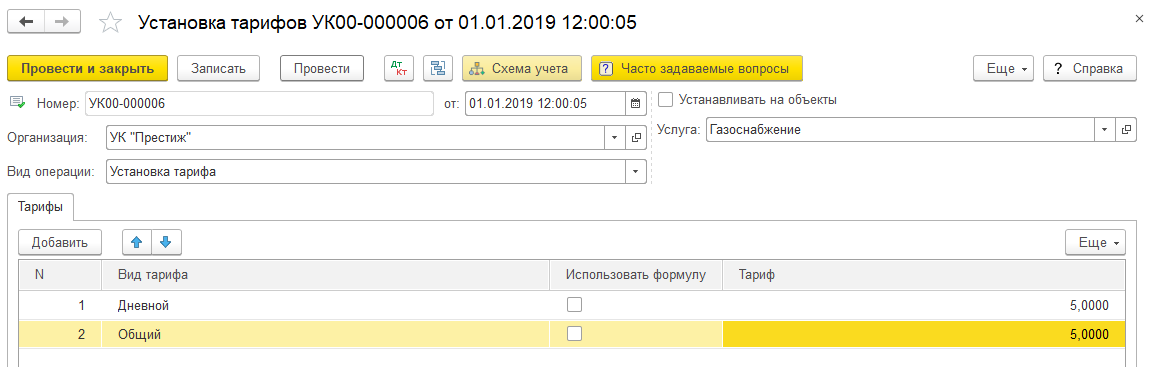Image resolution: width=1152 pixels, height=367 pixels.
Task: Click the Использовать формулу column header
Action: point(636,275)
